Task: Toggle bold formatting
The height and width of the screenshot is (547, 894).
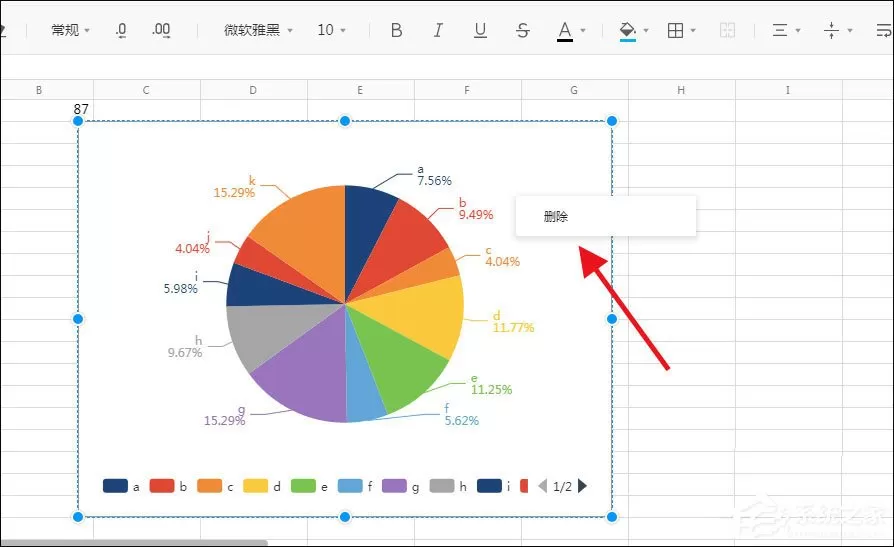Action: (396, 30)
